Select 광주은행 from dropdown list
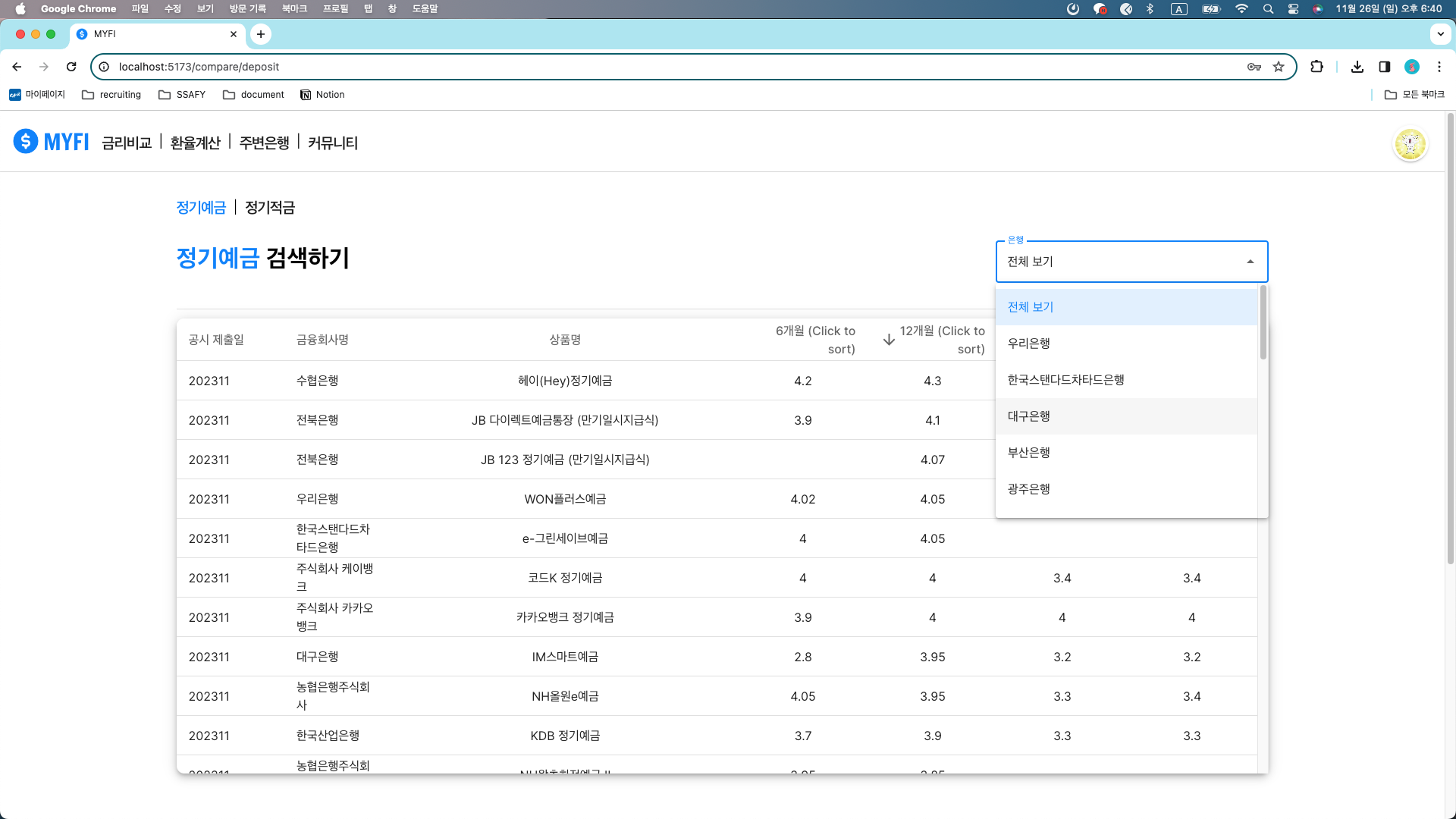The height and width of the screenshot is (819, 1456). (1028, 489)
